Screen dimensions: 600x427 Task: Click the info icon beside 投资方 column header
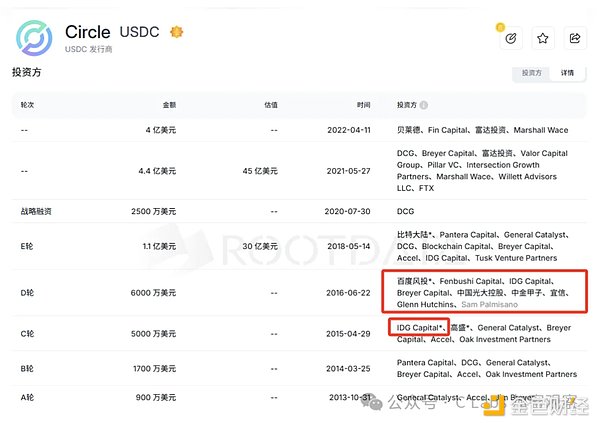click(x=424, y=105)
